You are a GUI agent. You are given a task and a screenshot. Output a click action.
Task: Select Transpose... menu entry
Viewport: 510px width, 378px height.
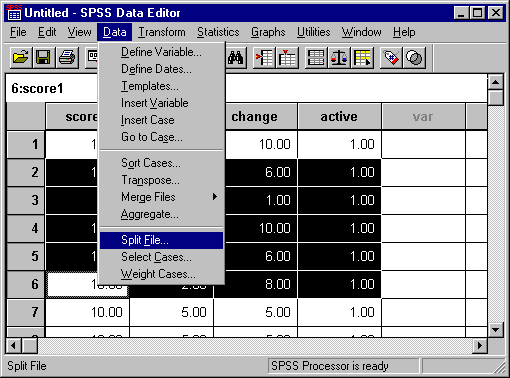click(x=161, y=180)
